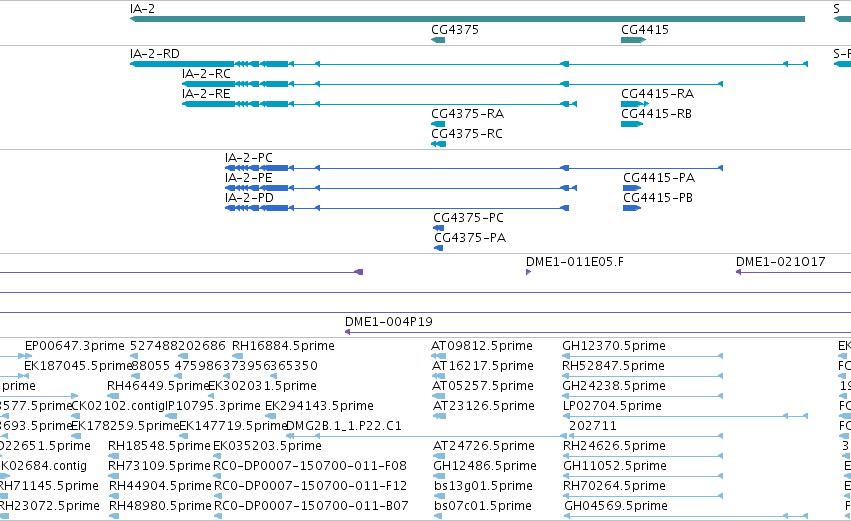Click the CG4415-RA transcript label

point(657,94)
